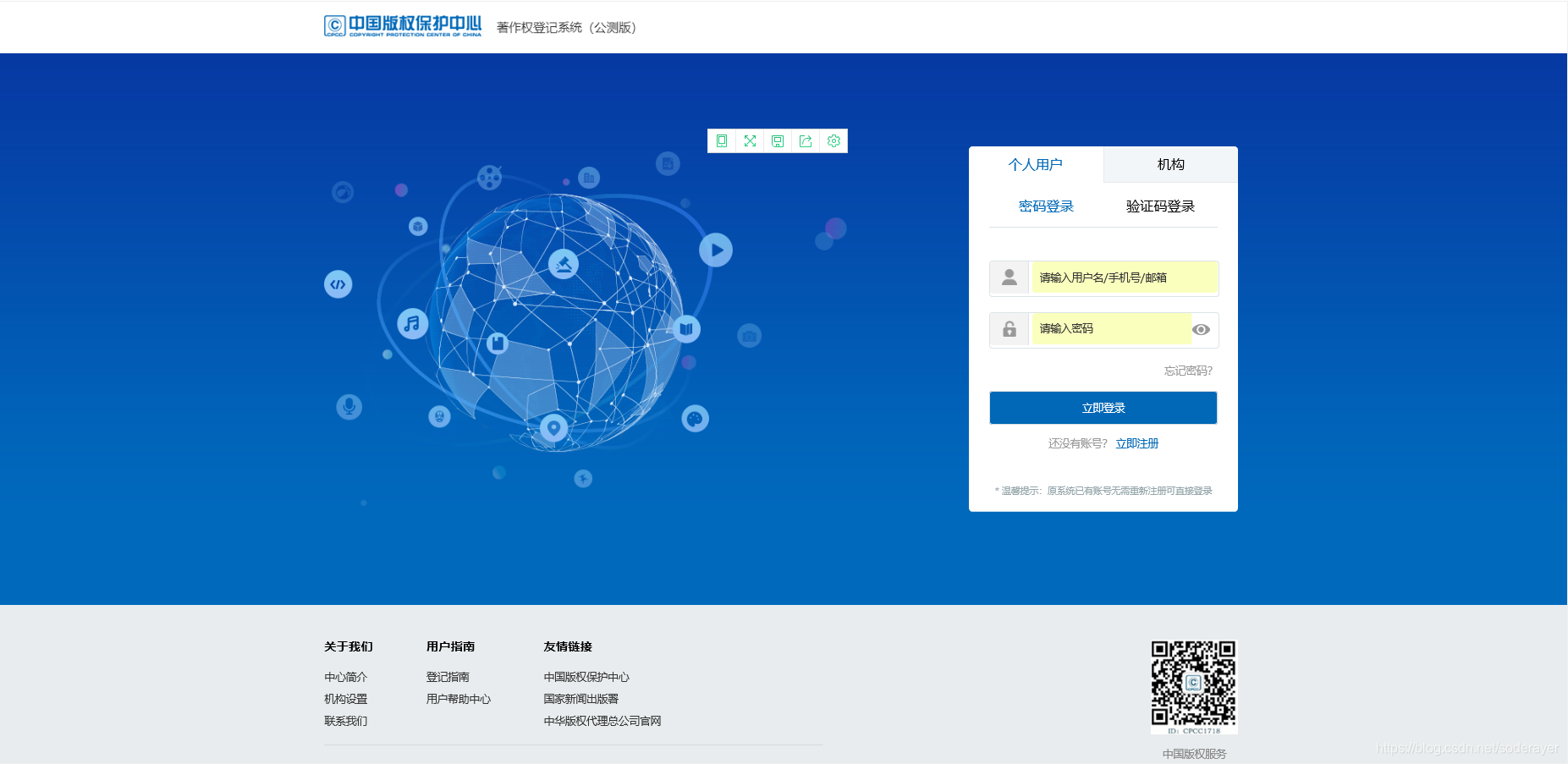This screenshot has width=1568, height=764.
Task: Focus the 请输入用户名/手机号/邮箱 input field
Action: 1125,278
